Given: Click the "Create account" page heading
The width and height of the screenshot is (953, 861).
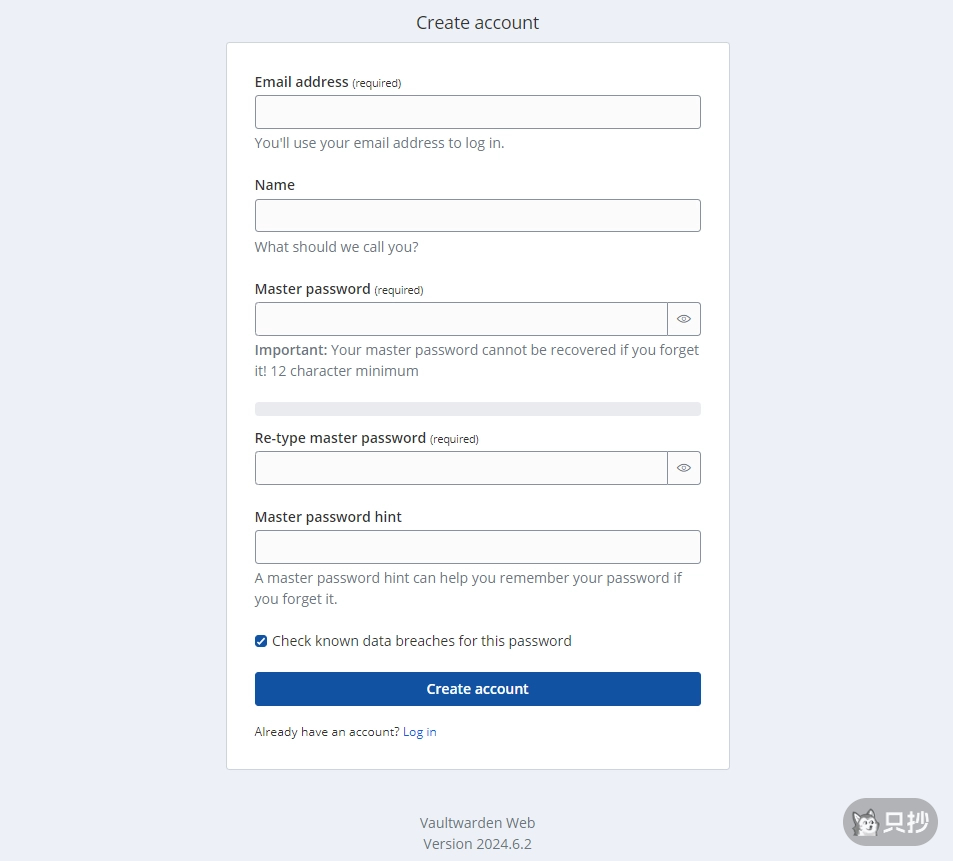Looking at the screenshot, I should coord(477,22).
